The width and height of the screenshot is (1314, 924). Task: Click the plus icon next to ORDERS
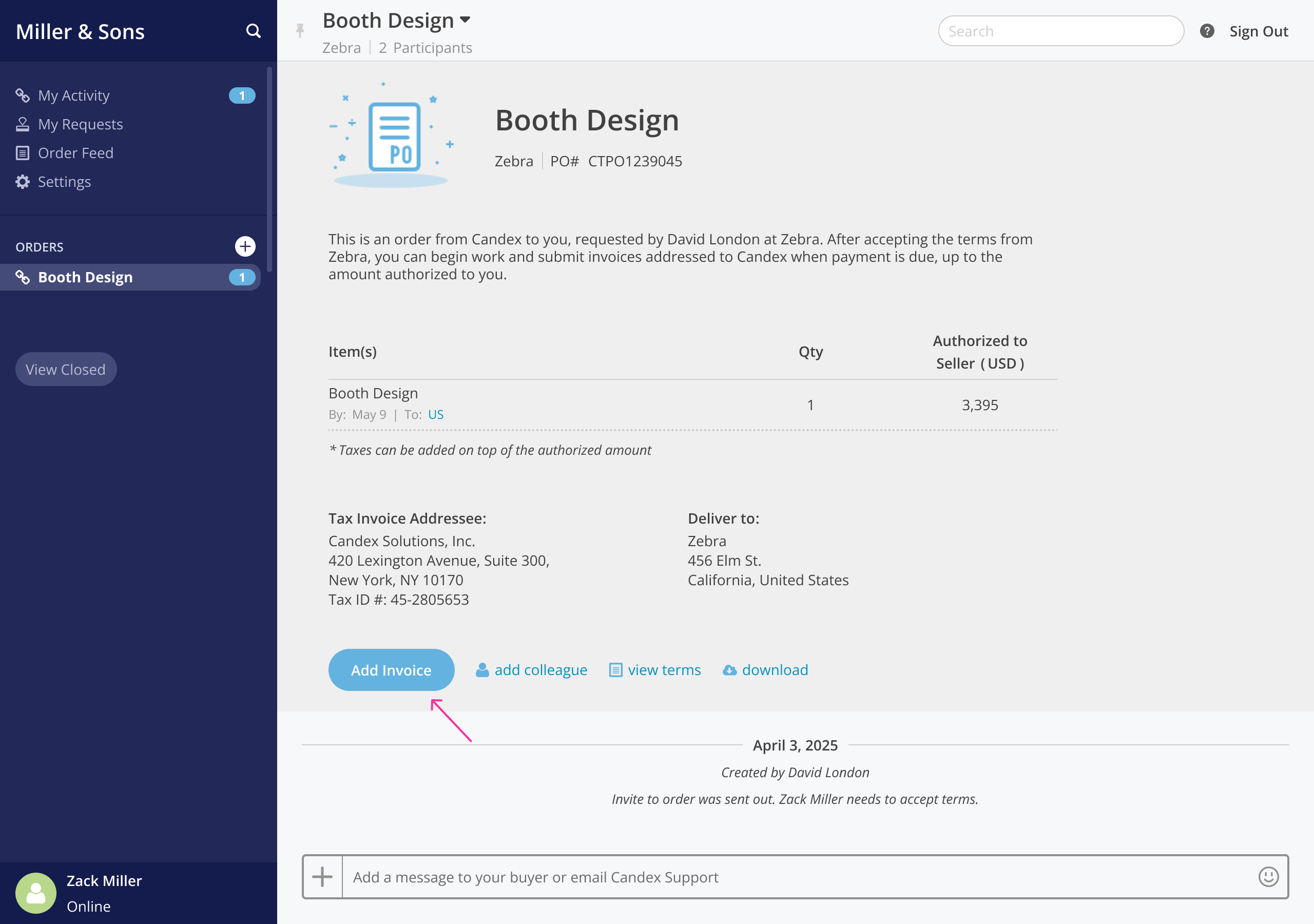point(245,247)
